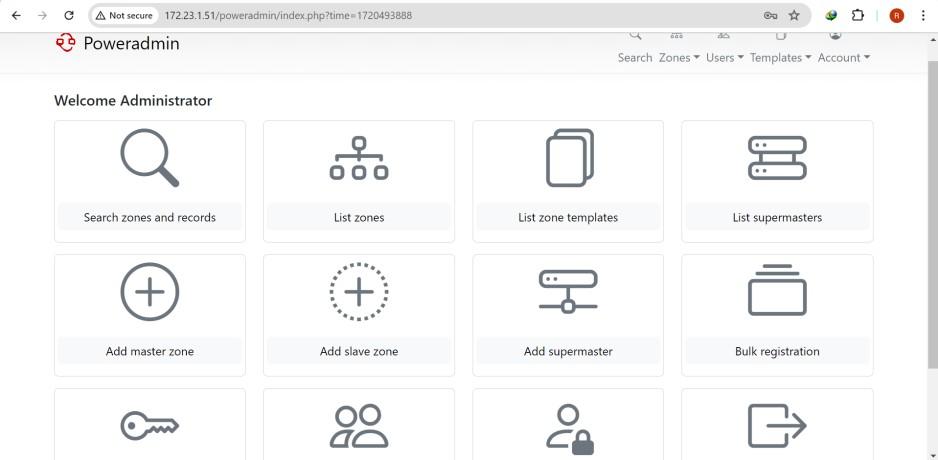Image resolution: width=938 pixels, height=460 pixels.
Task: Click the Add slave zone button
Action: (359, 351)
